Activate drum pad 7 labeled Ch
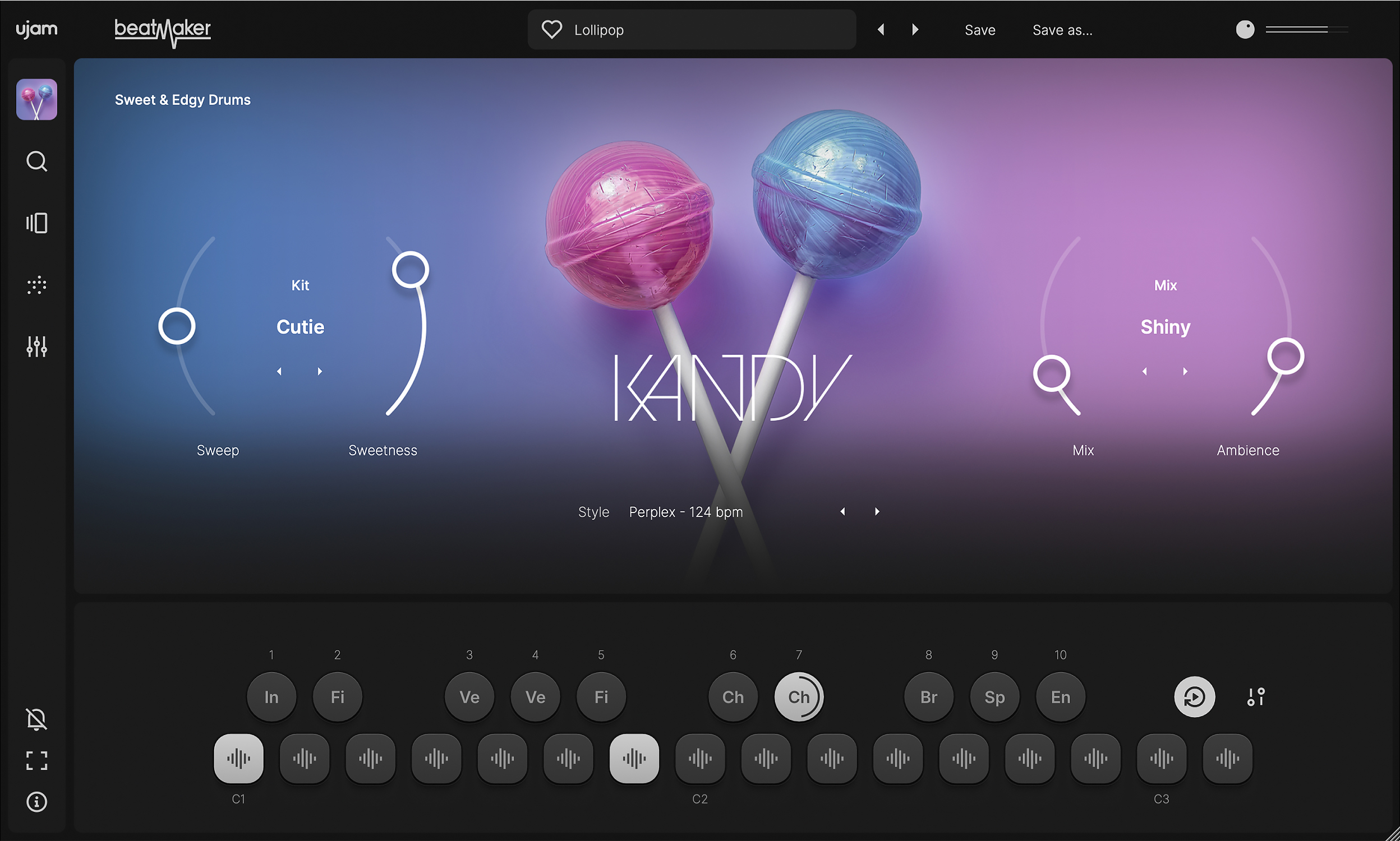 point(799,696)
